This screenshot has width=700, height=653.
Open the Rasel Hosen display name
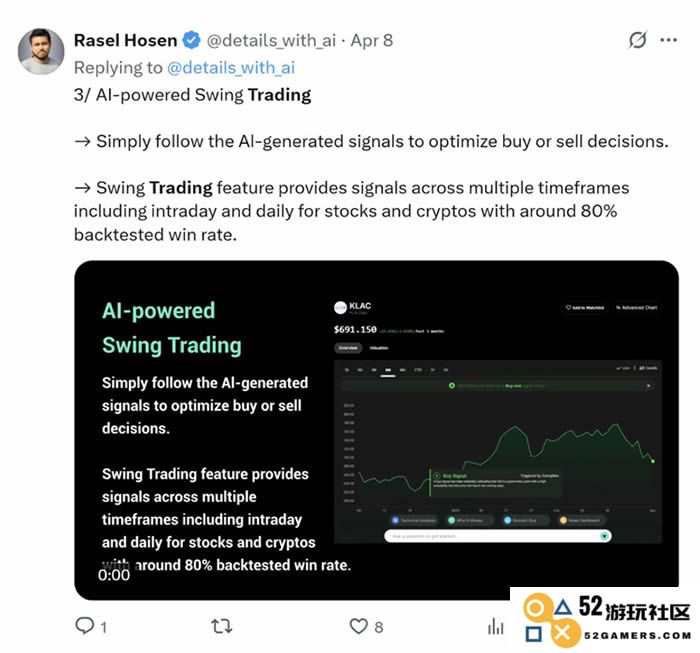pyautogui.click(x=125, y=41)
